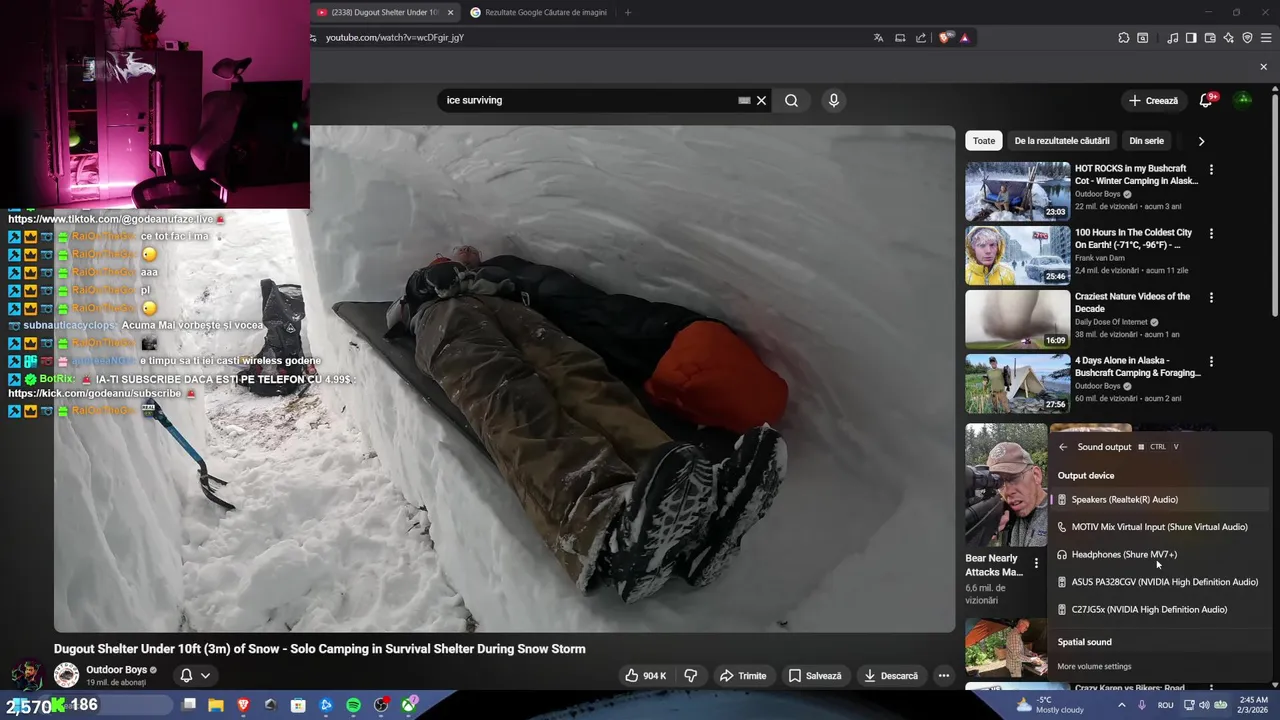Screen dimensions: 1280x720
Task: Open more video actions three-dot menu
Action: 943,676
